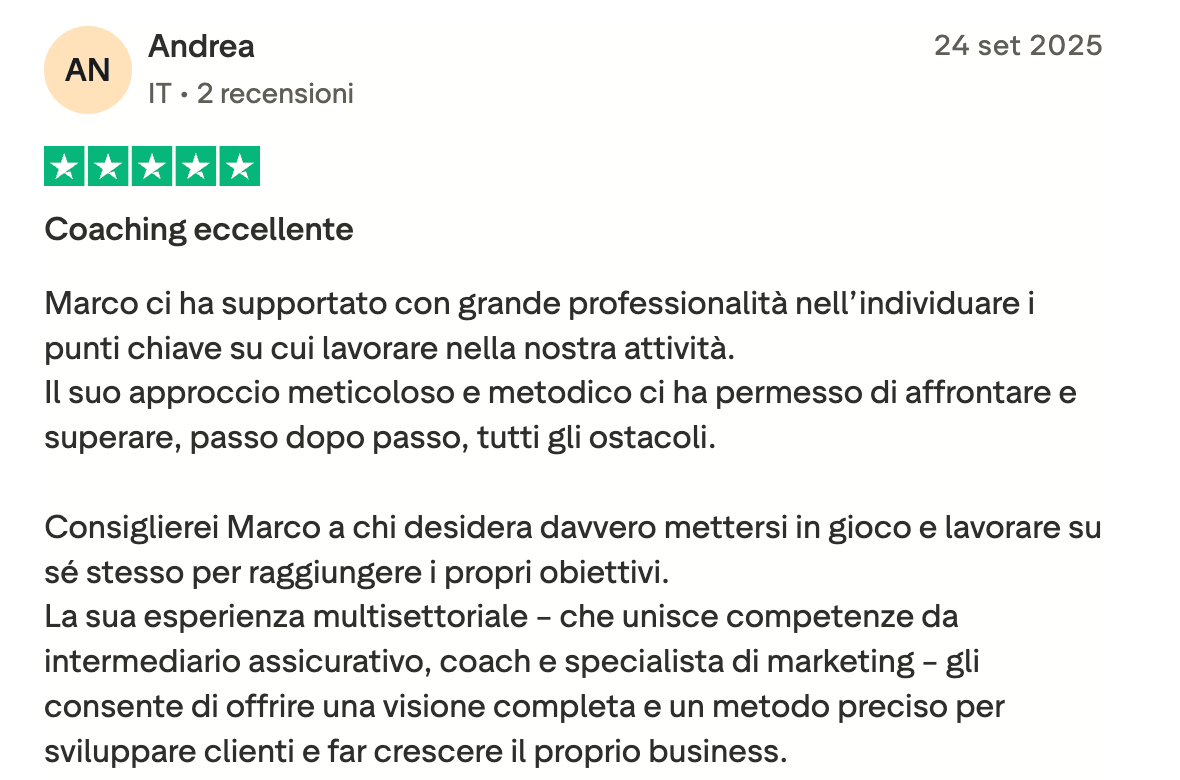Open reviewer Andrea's profile name
Image resolution: width=1180 pixels, height=780 pixels.
click(201, 46)
